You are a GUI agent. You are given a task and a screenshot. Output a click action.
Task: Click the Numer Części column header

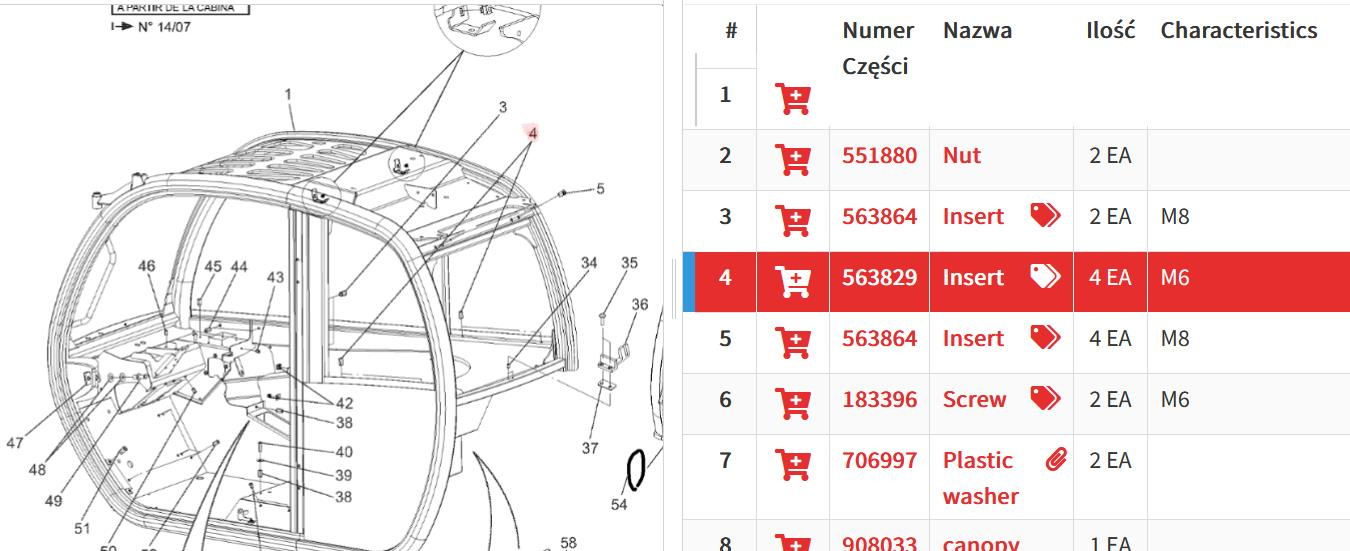point(877,48)
